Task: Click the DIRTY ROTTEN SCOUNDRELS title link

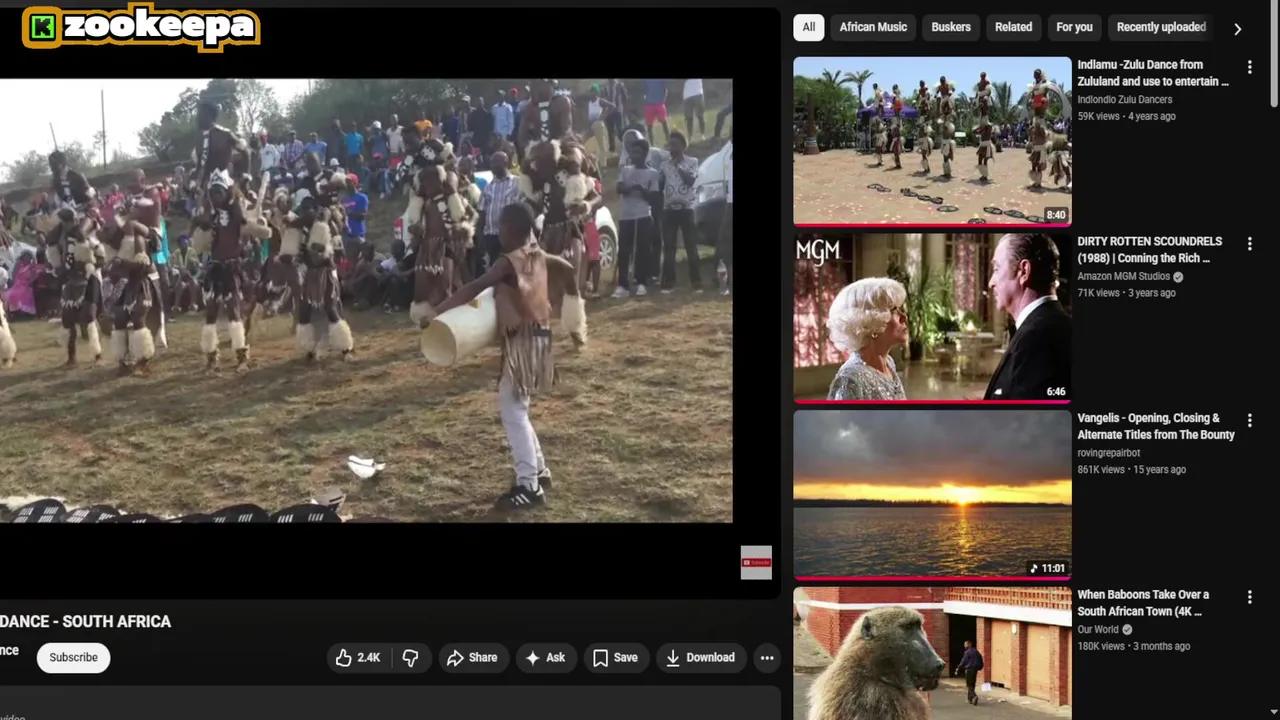Action: click(x=1150, y=250)
